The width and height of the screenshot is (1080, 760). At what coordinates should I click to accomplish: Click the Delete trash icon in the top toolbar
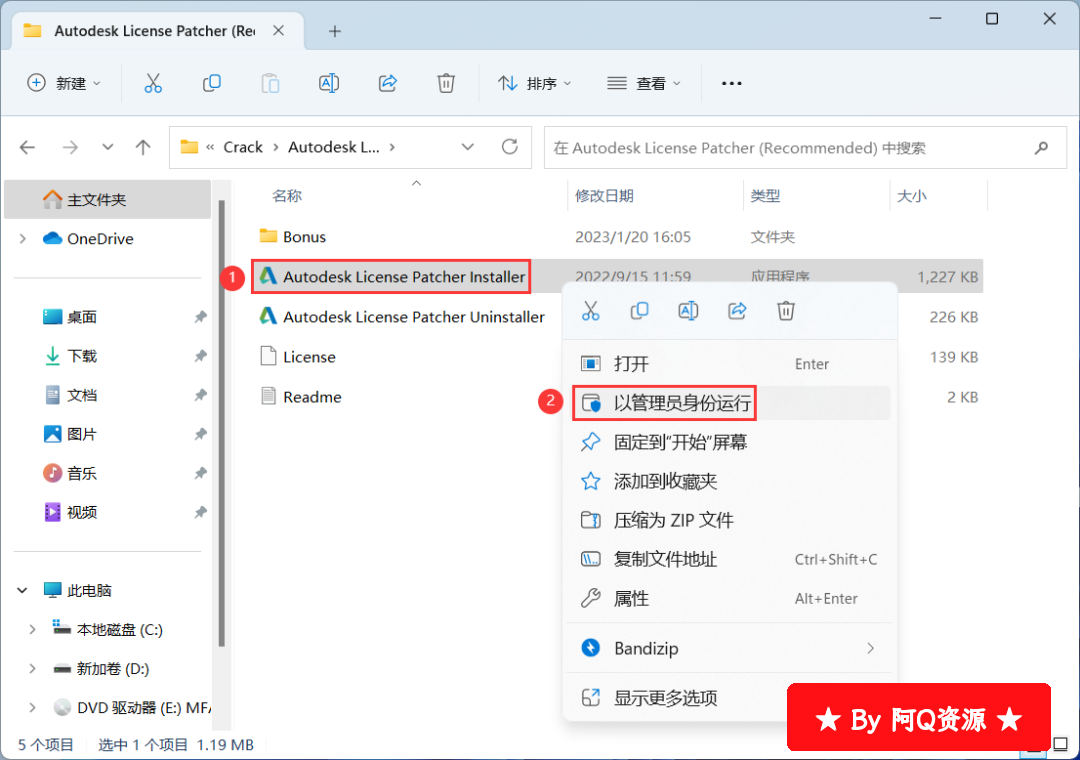coord(446,83)
